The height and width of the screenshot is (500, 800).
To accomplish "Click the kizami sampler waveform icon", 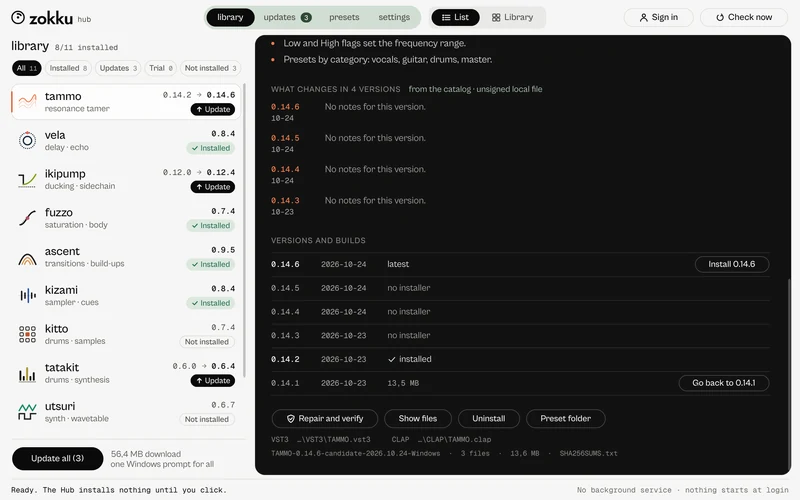I will [27, 295].
